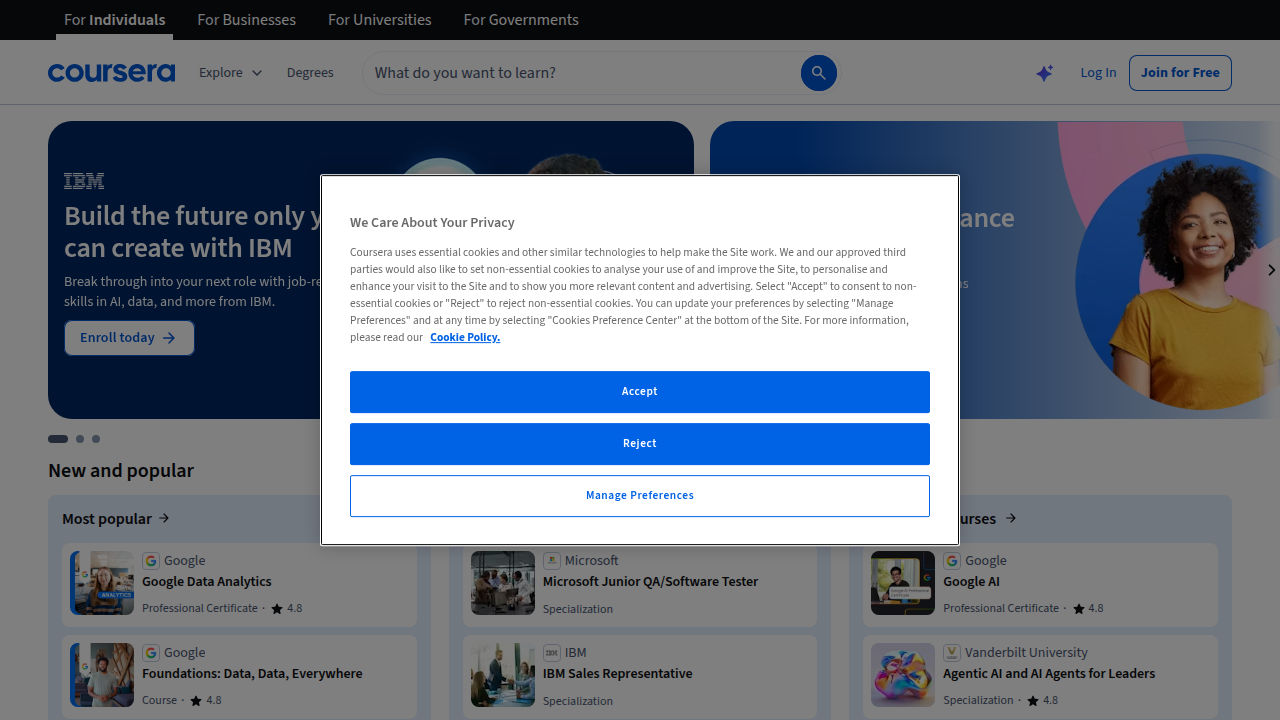Screen dimensions: 1280x720
Task: Open the IBM Sales Representative thumbnail
Action: [503, 675]
